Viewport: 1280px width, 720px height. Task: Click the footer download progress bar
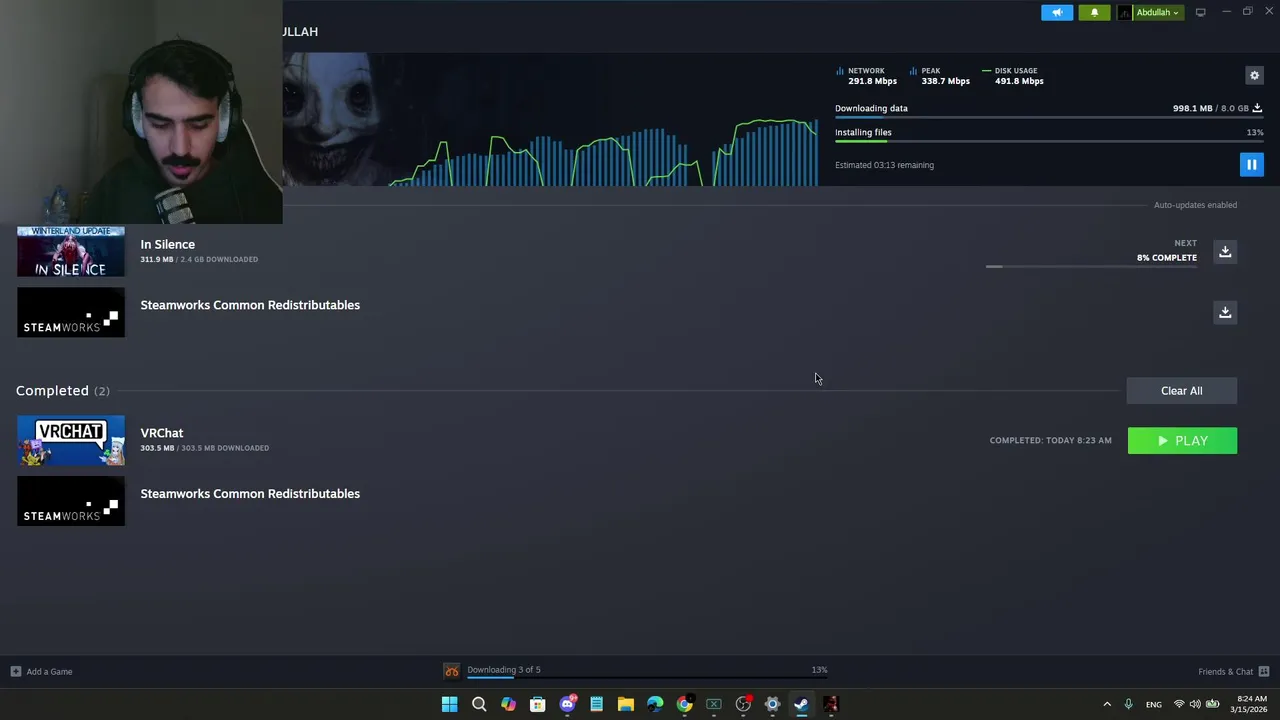click(647, 678)
